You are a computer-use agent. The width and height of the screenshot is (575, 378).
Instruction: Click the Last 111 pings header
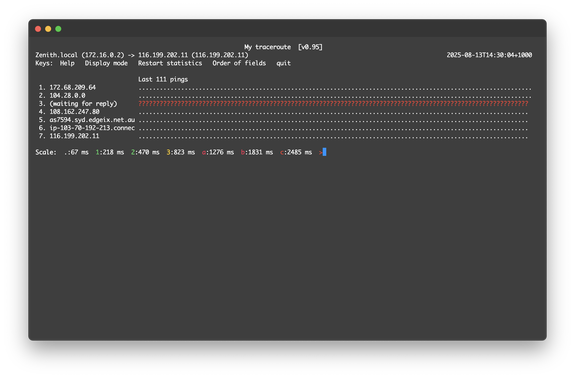click(163, 79)
